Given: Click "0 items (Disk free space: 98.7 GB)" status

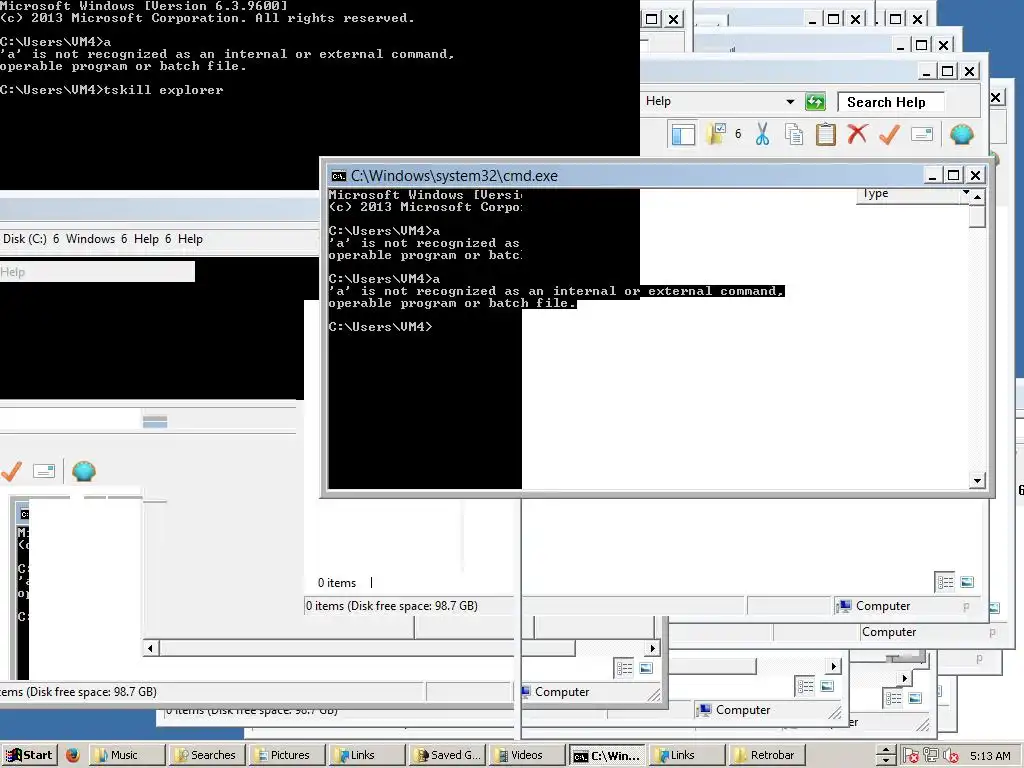Looking at the screenshot, I should (392, 606).
